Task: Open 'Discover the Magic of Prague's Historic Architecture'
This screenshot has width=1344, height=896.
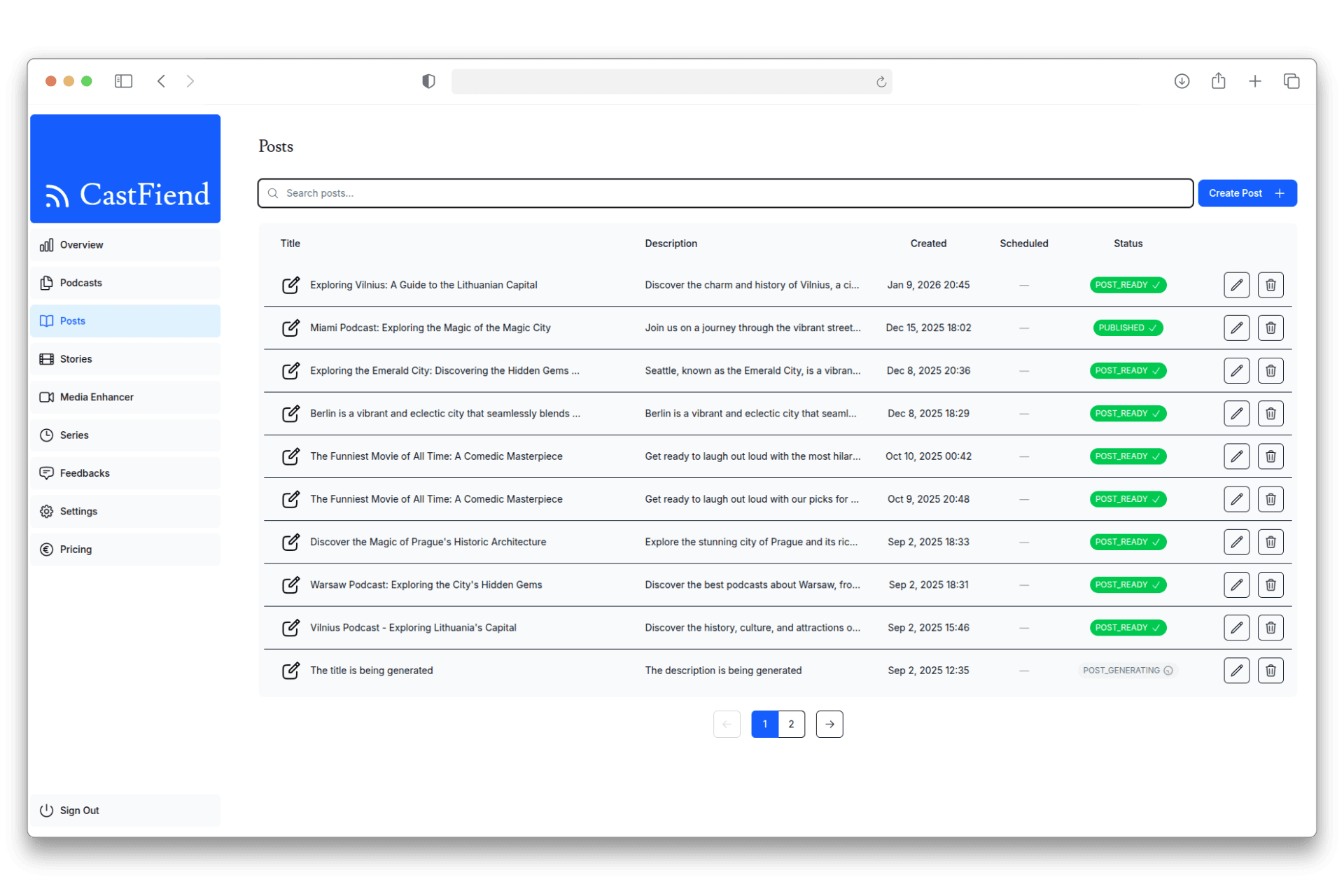Action: click(428, 542)
